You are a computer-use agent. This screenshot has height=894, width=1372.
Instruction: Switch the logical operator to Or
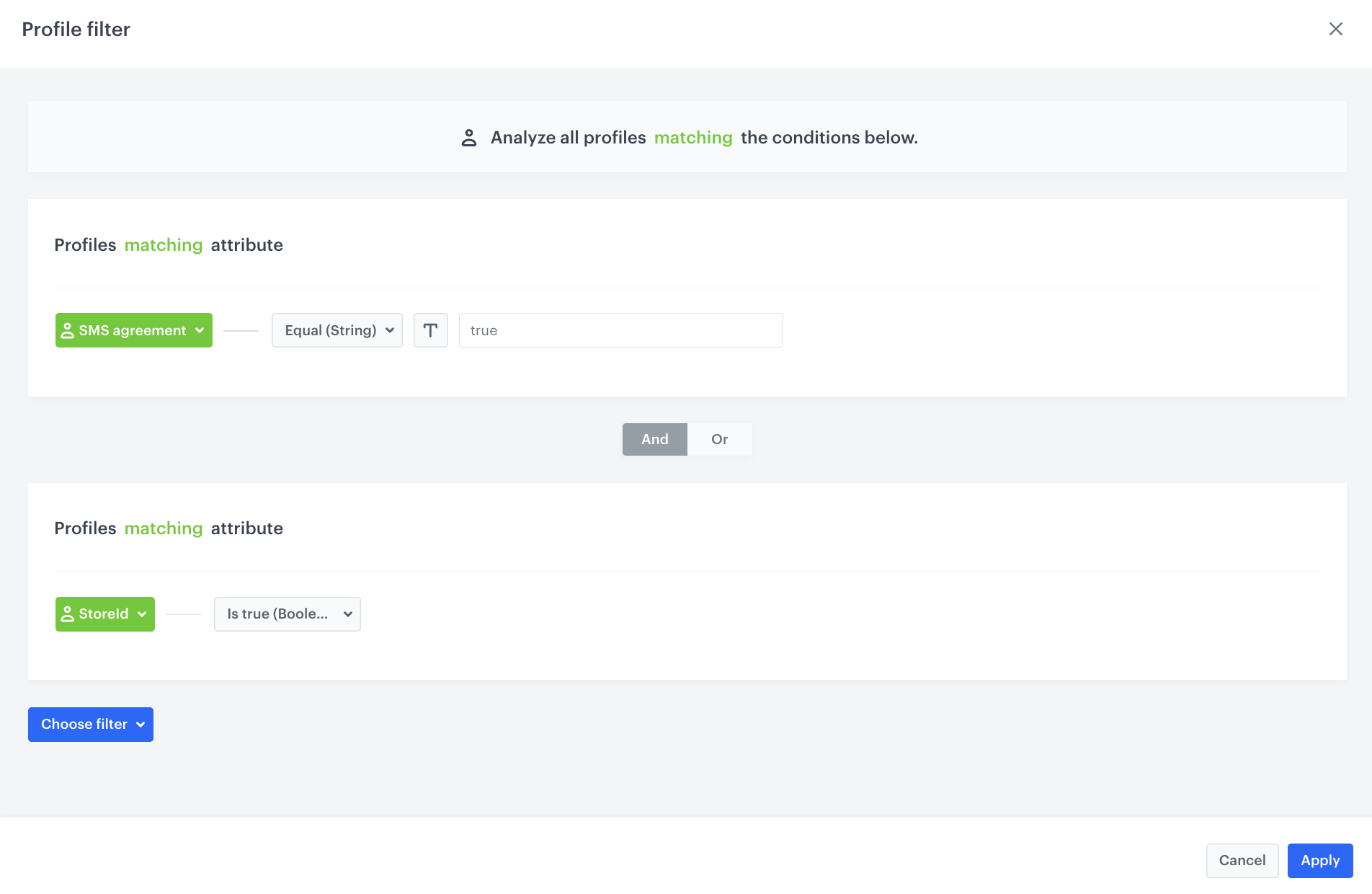[719, 439]
